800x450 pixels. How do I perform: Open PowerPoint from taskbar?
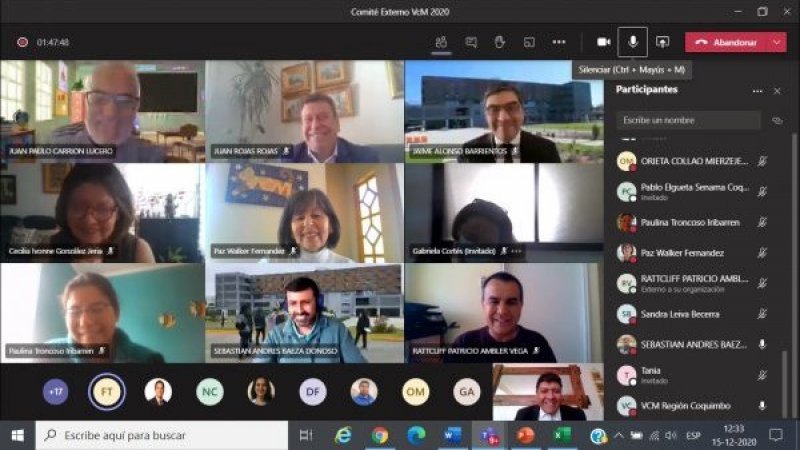(x=526, y=435)
